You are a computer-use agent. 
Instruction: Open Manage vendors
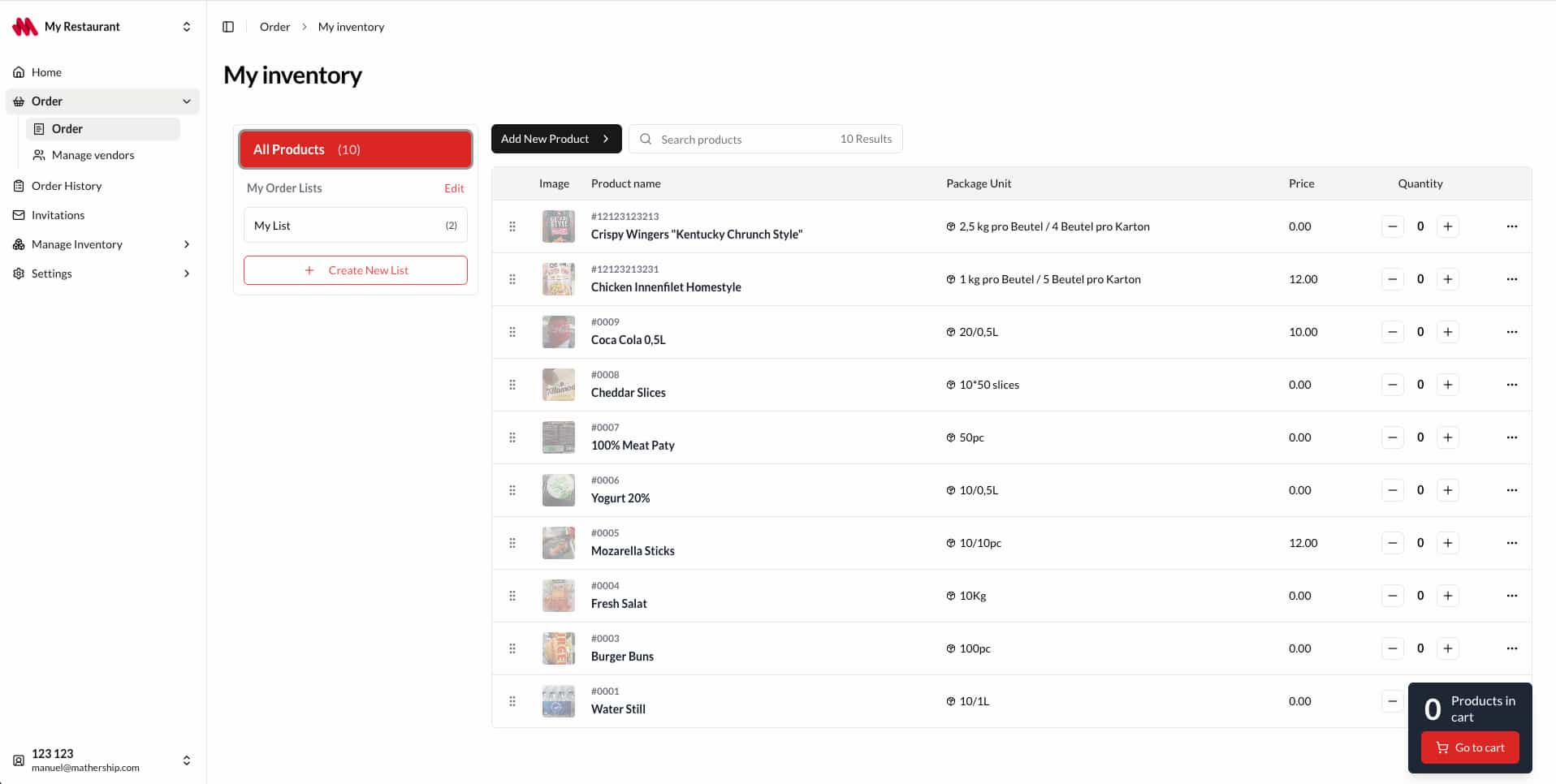click(x=103, y=155)
